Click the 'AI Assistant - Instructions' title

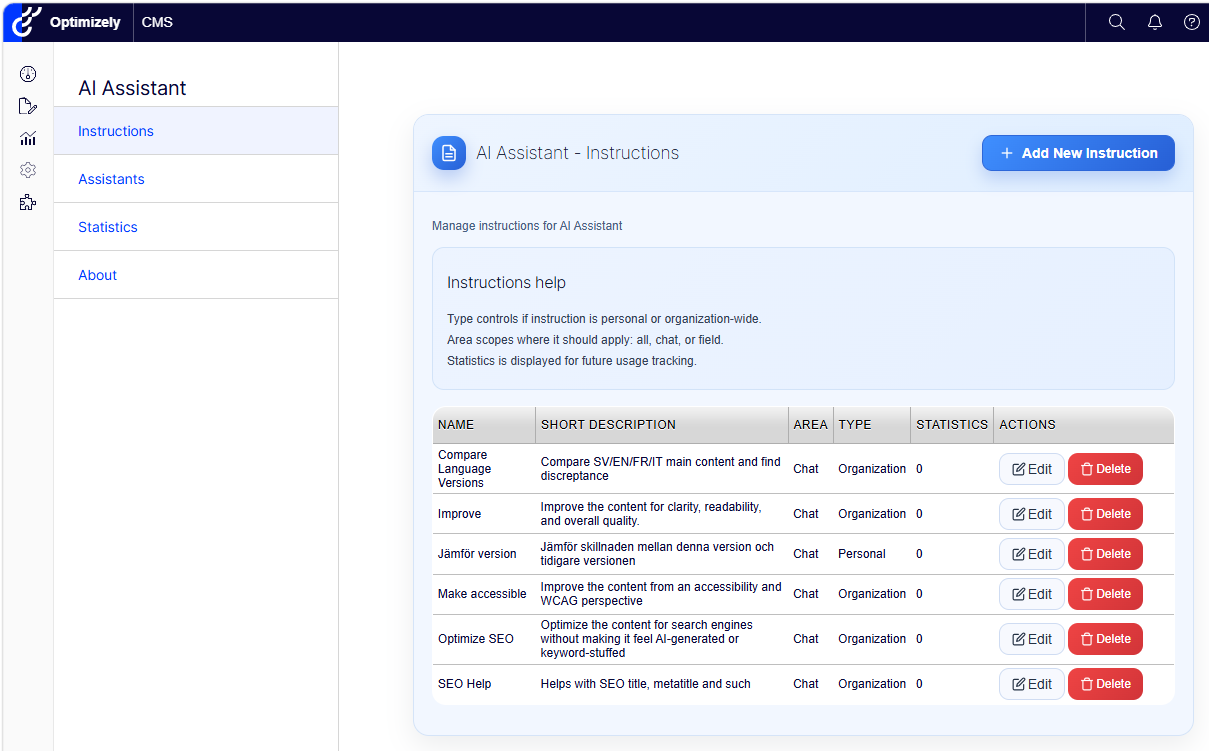[x=577, y=153]
